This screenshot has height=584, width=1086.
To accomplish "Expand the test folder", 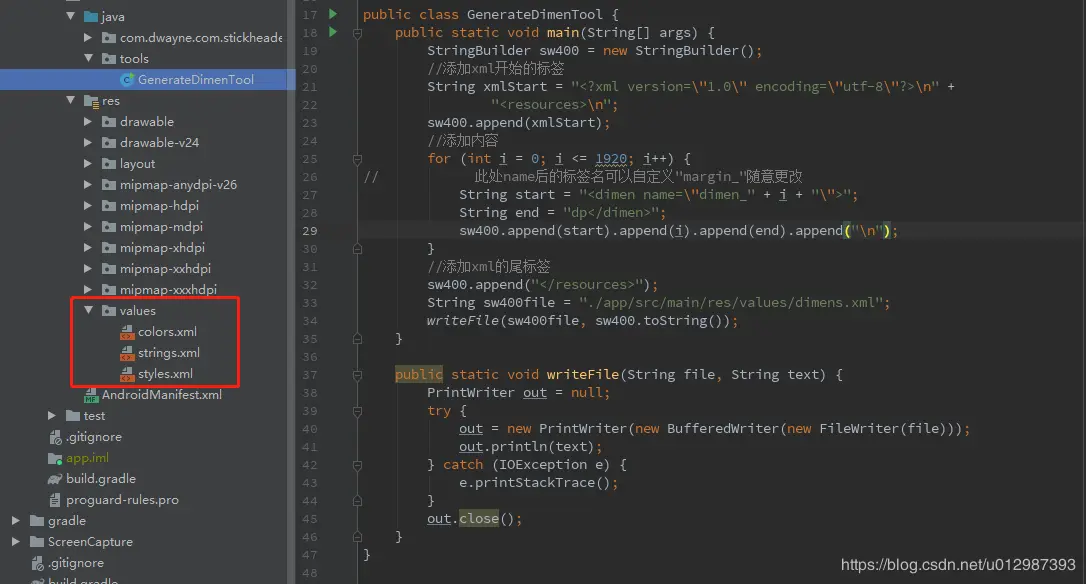I will [52, 415].
